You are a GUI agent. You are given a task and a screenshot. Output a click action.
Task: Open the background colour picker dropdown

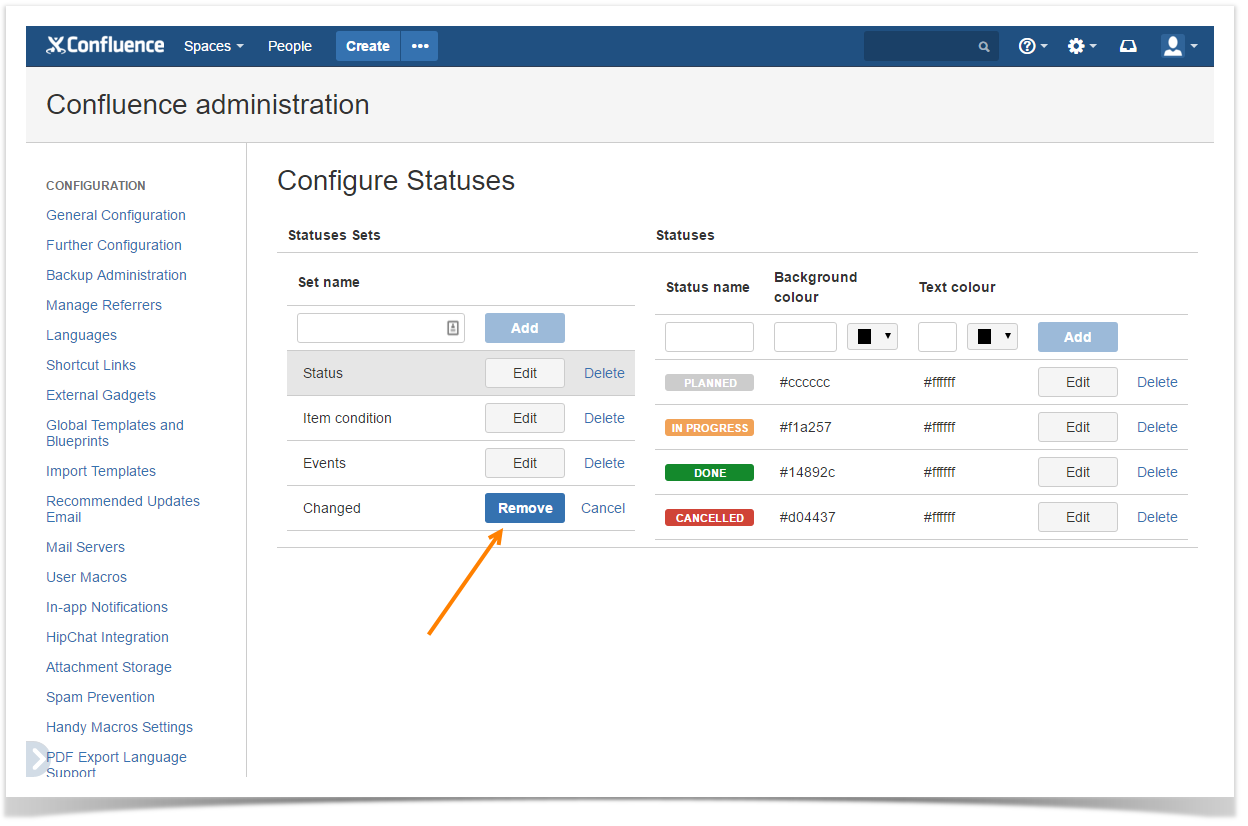coord(872,337)
